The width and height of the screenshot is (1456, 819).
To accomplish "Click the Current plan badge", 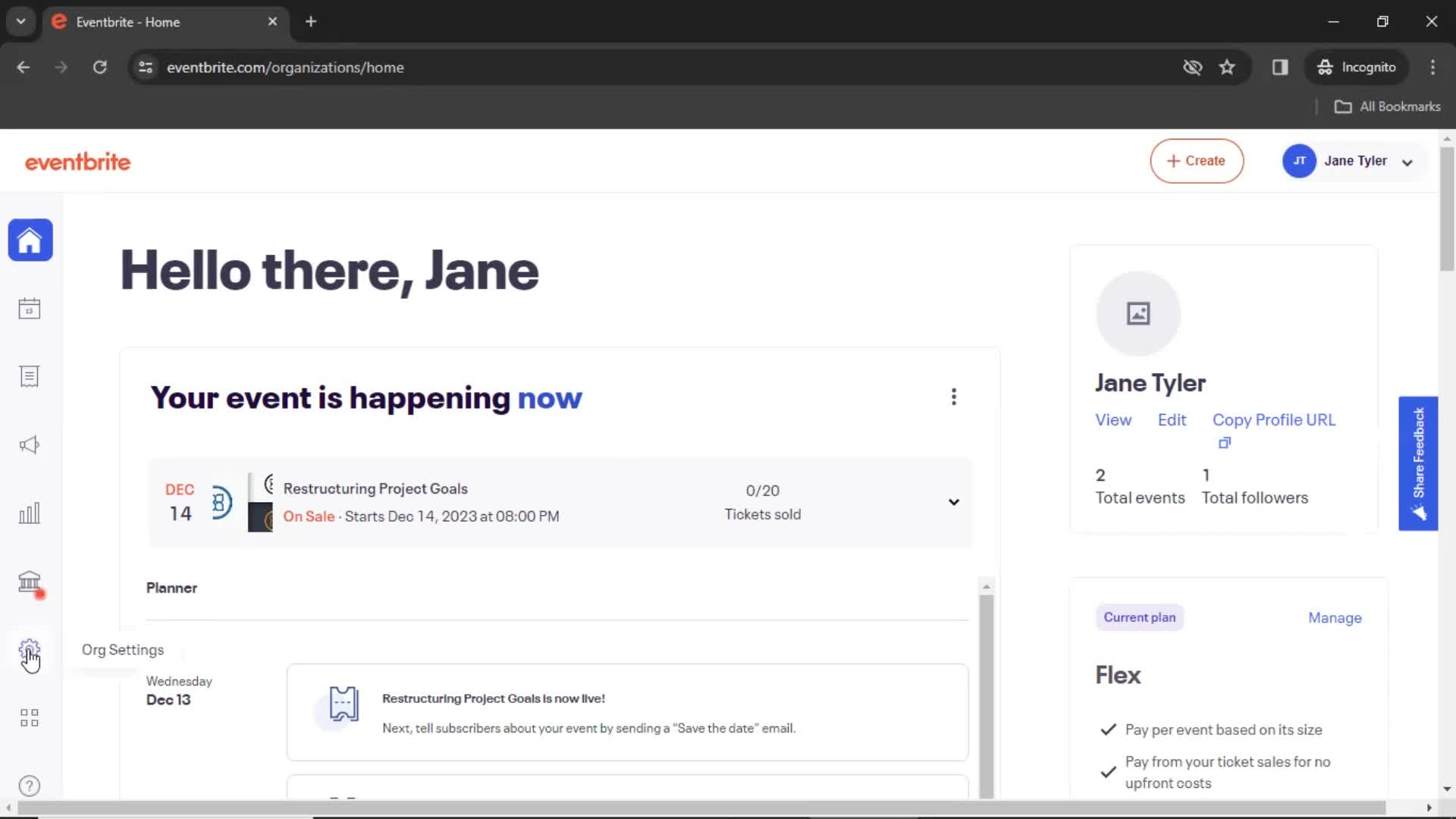I will [x=1139, y=617].
